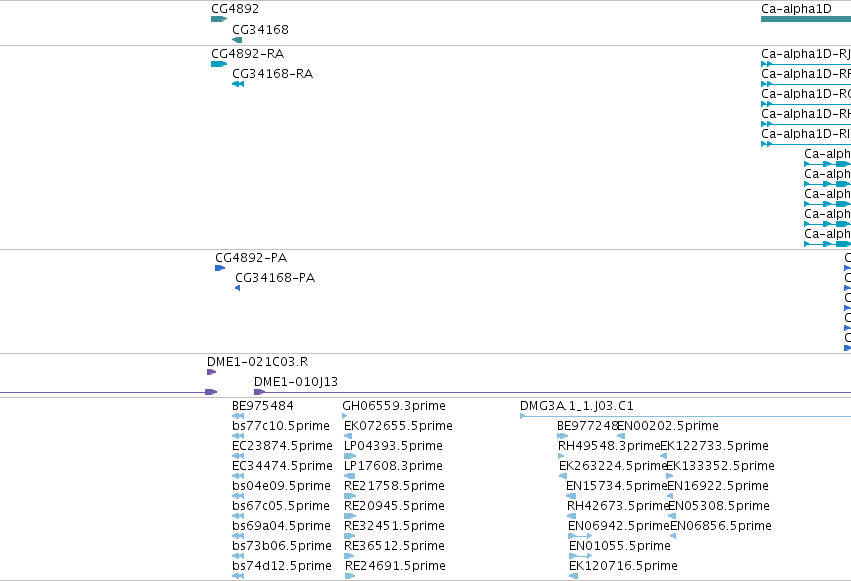
Task: Select EN01055.5prime EST label
Action: (620, 546)
